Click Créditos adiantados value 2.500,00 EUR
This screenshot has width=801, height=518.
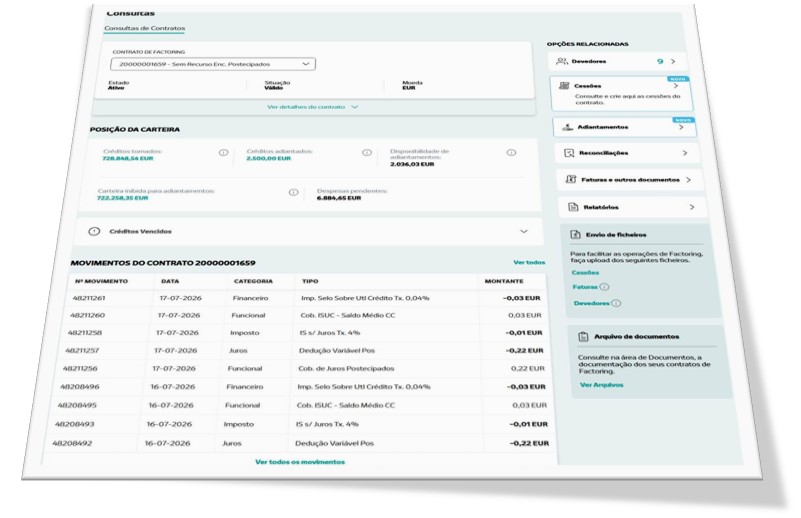point(269,159)
